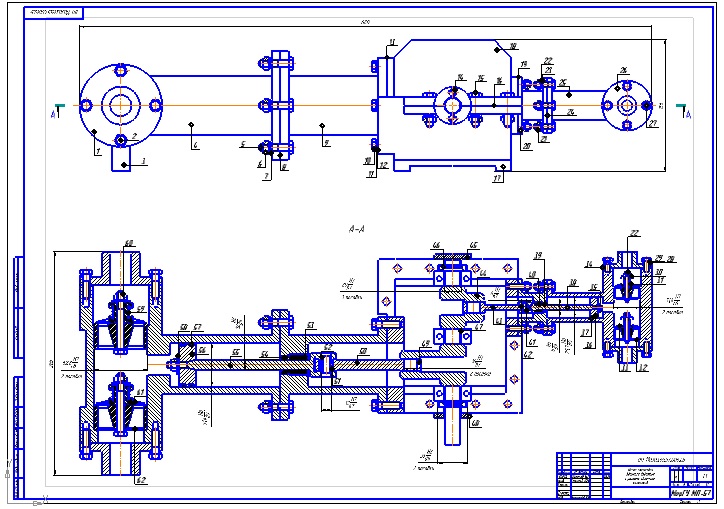Click part callout "42" in the section view
Viewport: 724px width, 509px height.
528,355
